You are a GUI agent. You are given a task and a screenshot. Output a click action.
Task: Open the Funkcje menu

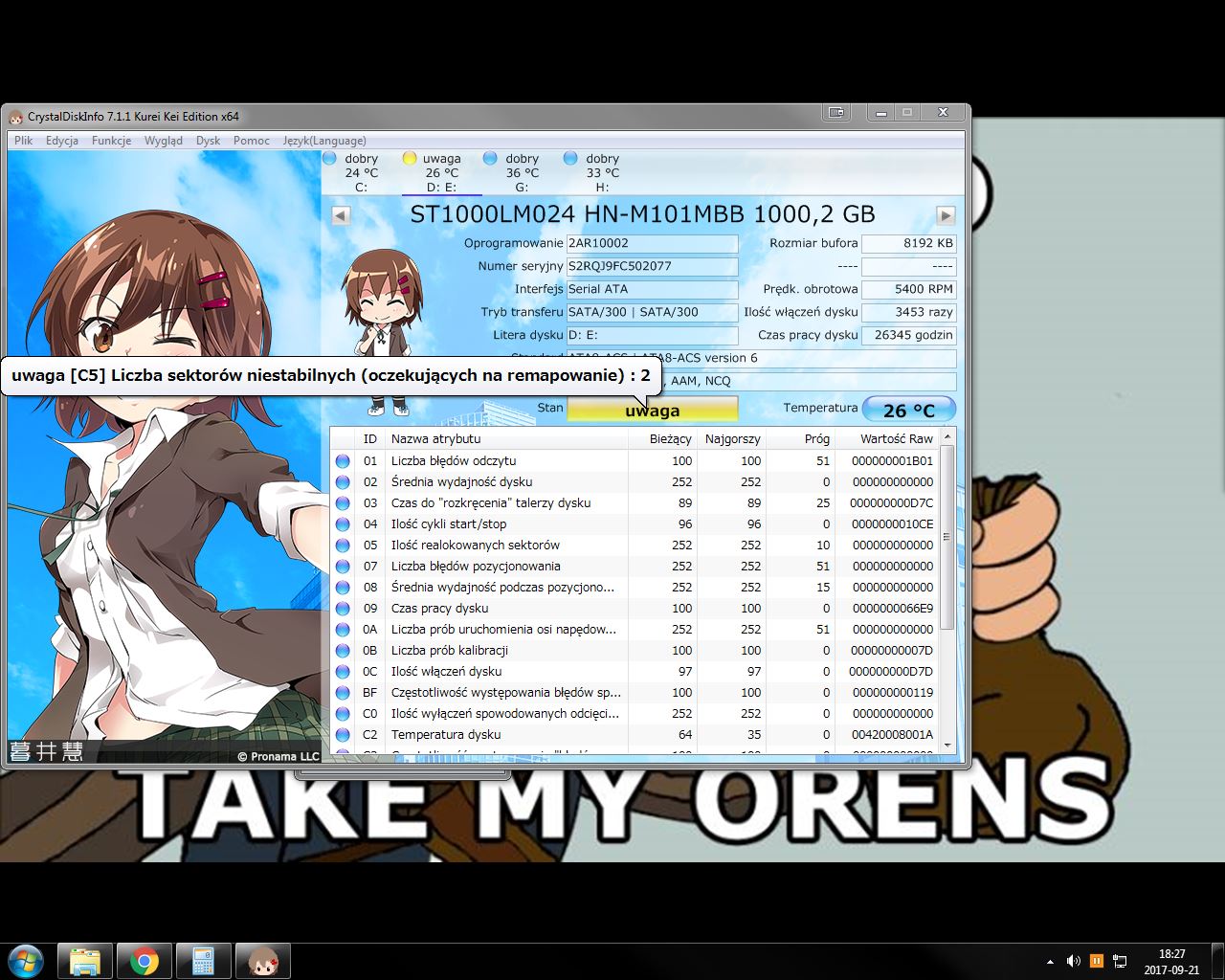tap(111, 141)
